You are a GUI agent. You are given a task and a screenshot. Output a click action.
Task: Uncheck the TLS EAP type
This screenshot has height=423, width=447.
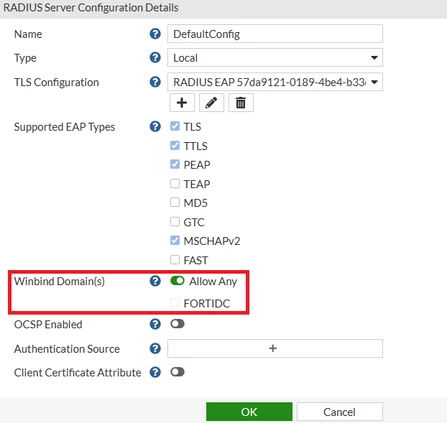click(175, 126)
